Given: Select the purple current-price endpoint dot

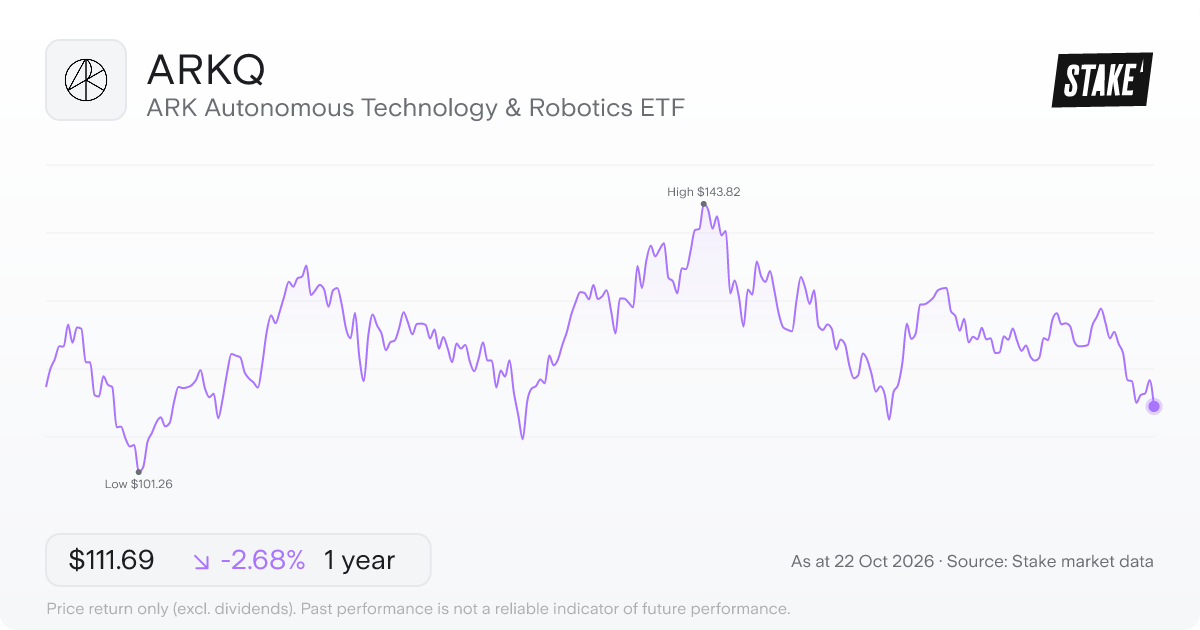Looking at the screenshot, I should pyautogui.click(x=1154, y=406).
